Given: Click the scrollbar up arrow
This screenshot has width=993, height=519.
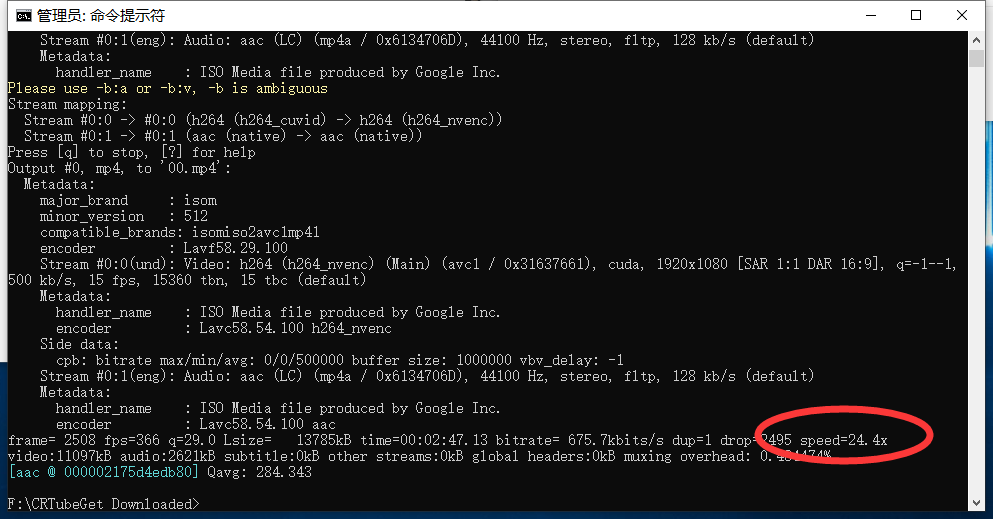Looking at the screenshot, I should pyautogui.click(x=979, y=41).
